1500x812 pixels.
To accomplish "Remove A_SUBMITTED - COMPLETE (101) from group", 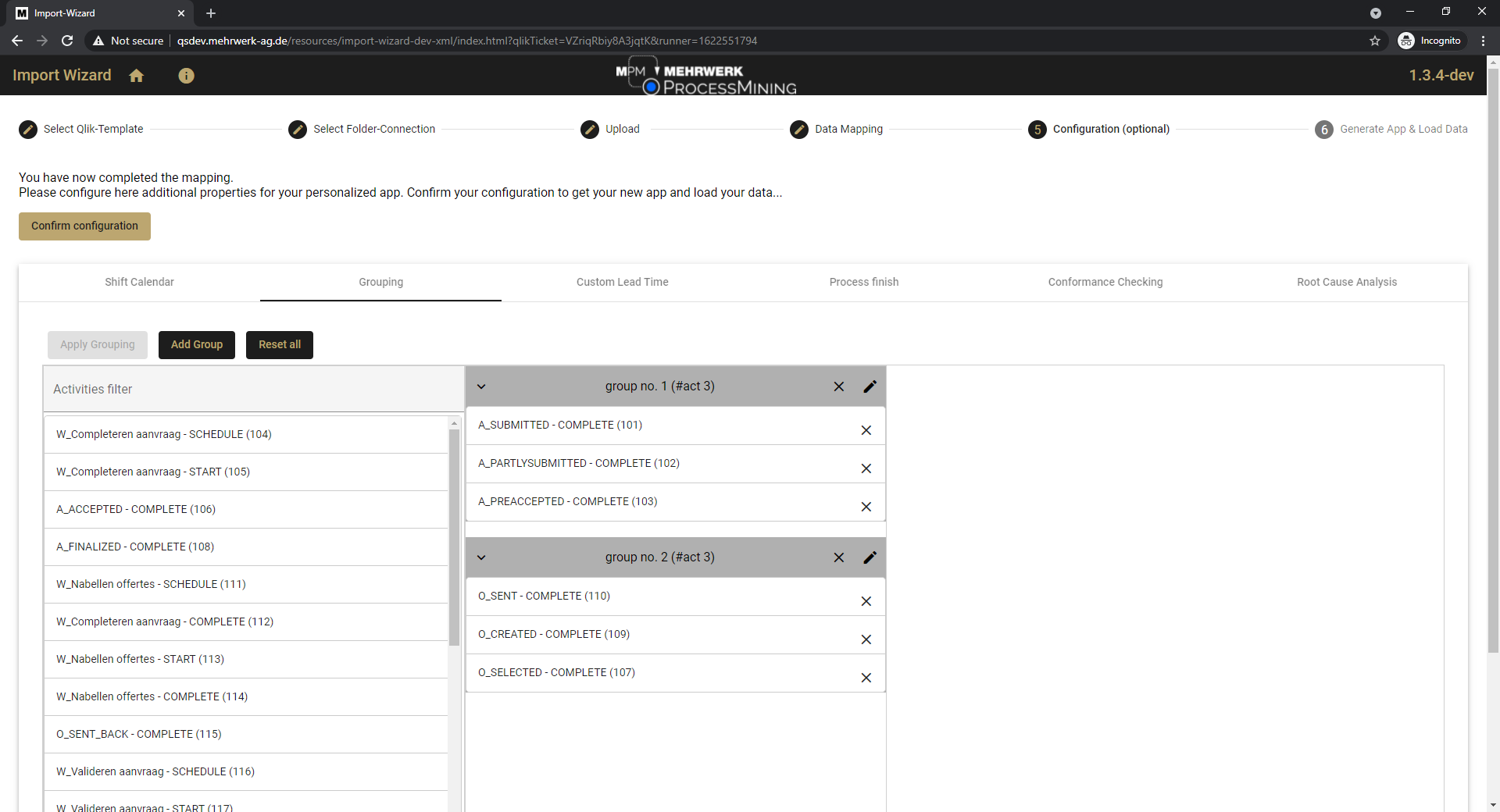I will tap(866, 430).
